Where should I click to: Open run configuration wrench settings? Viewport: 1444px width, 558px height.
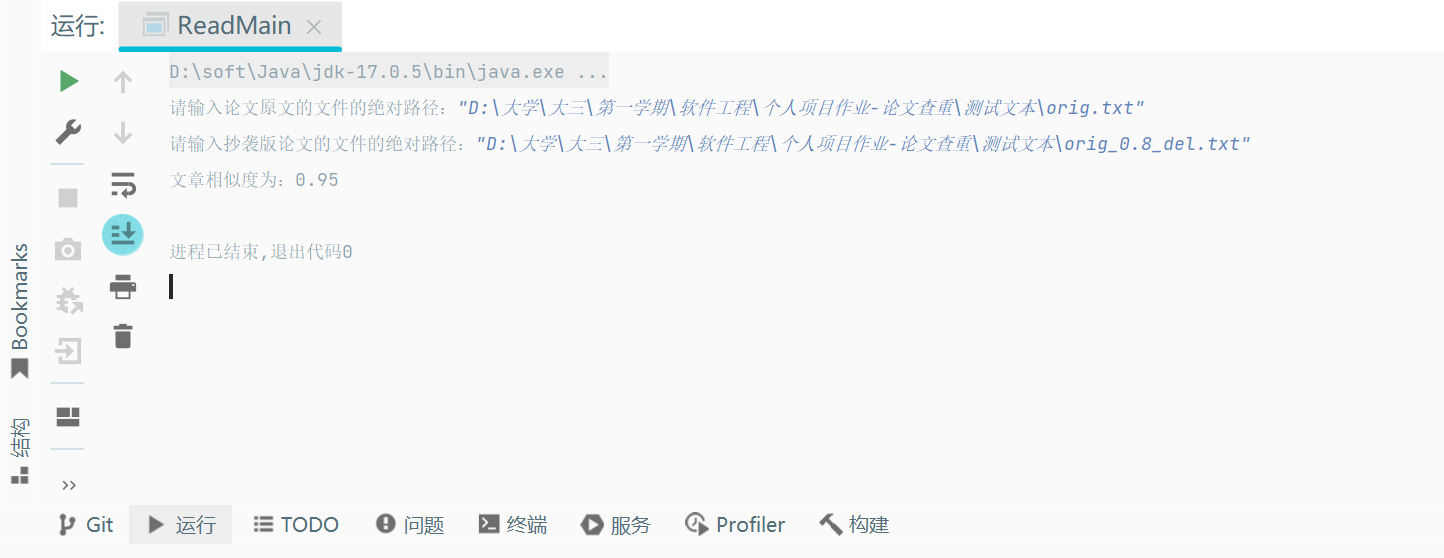68,131
